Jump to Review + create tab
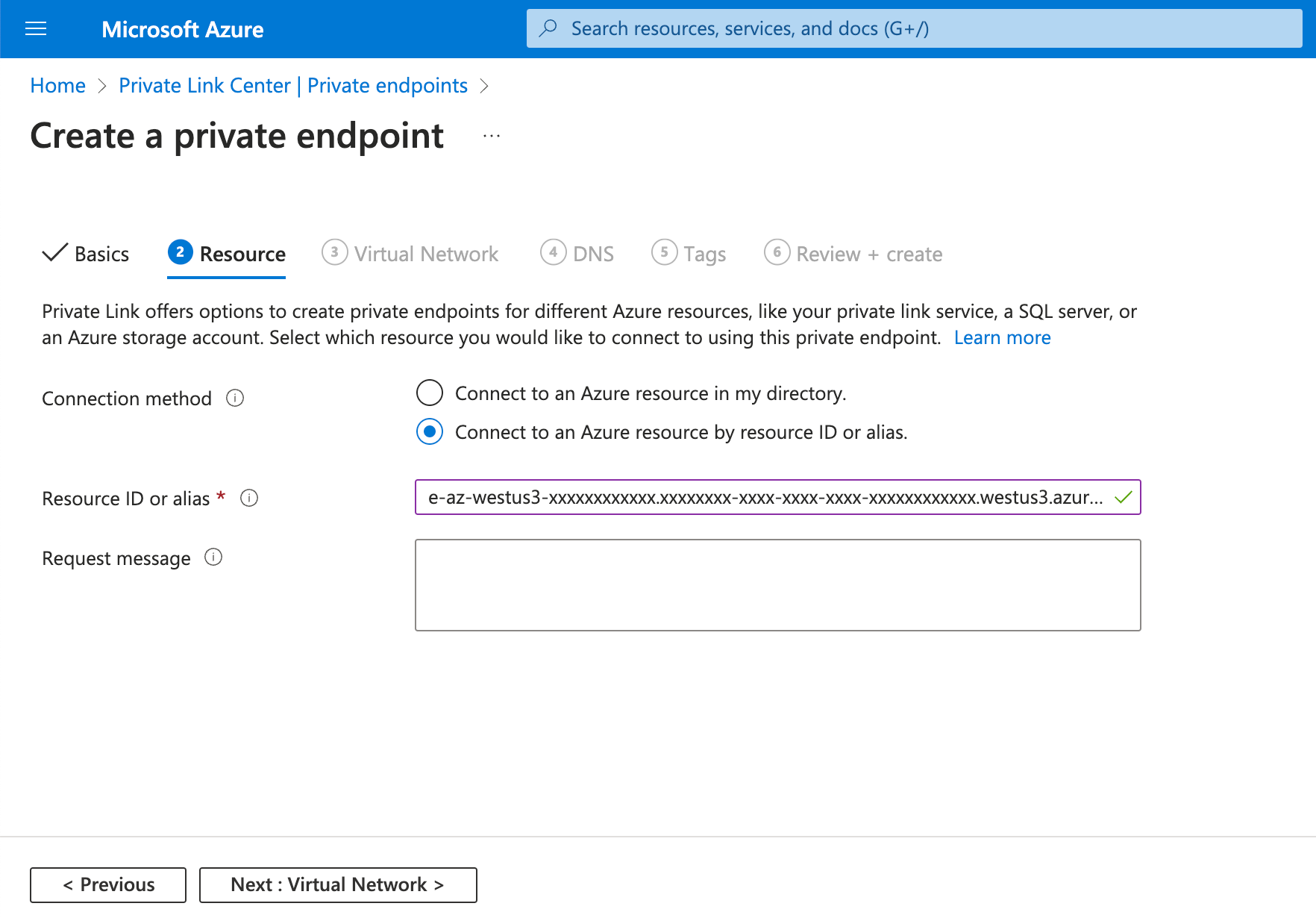 (x=853, y=254)
